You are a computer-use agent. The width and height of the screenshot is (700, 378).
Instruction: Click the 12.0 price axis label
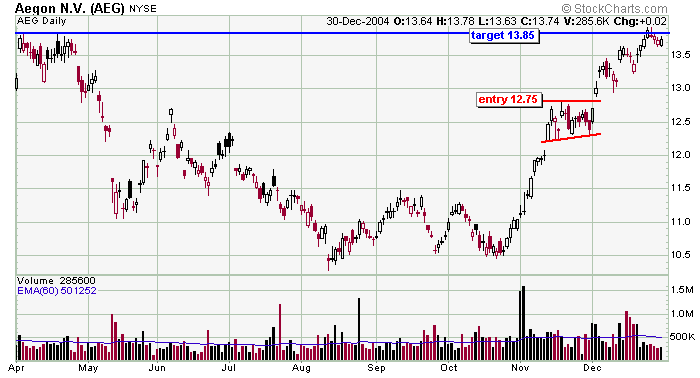pyautogui.click(x=681, y=155)
